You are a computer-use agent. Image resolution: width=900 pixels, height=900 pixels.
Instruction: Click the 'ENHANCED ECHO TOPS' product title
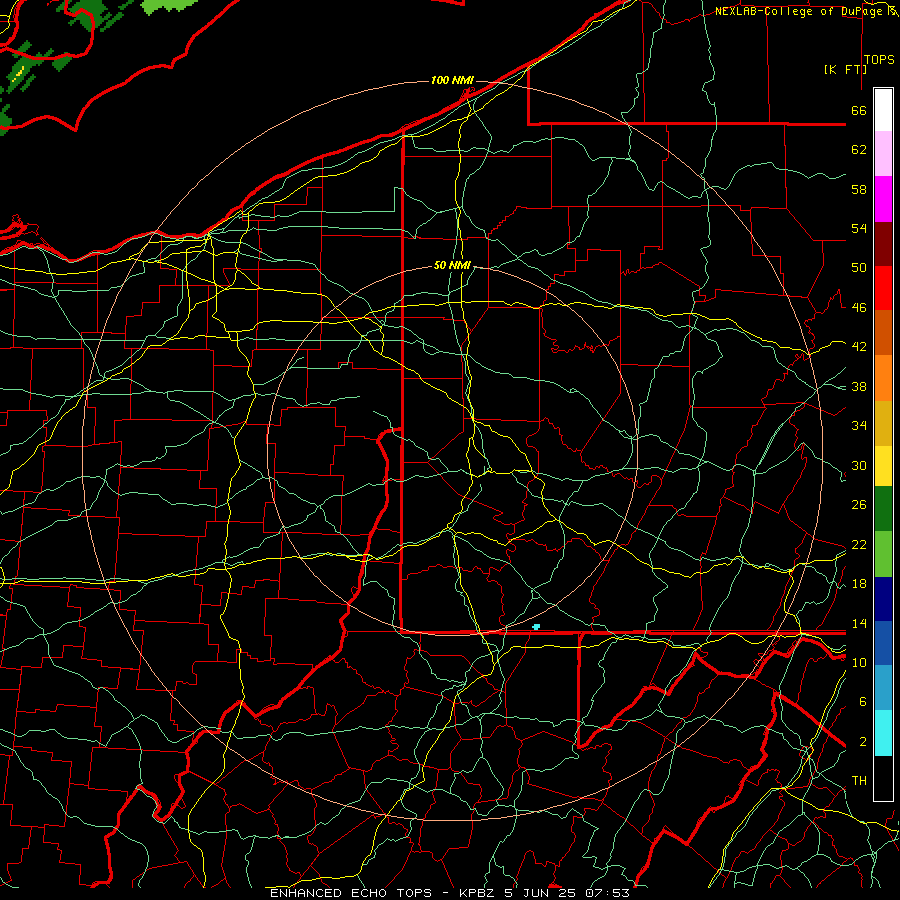tap(351, 893)
